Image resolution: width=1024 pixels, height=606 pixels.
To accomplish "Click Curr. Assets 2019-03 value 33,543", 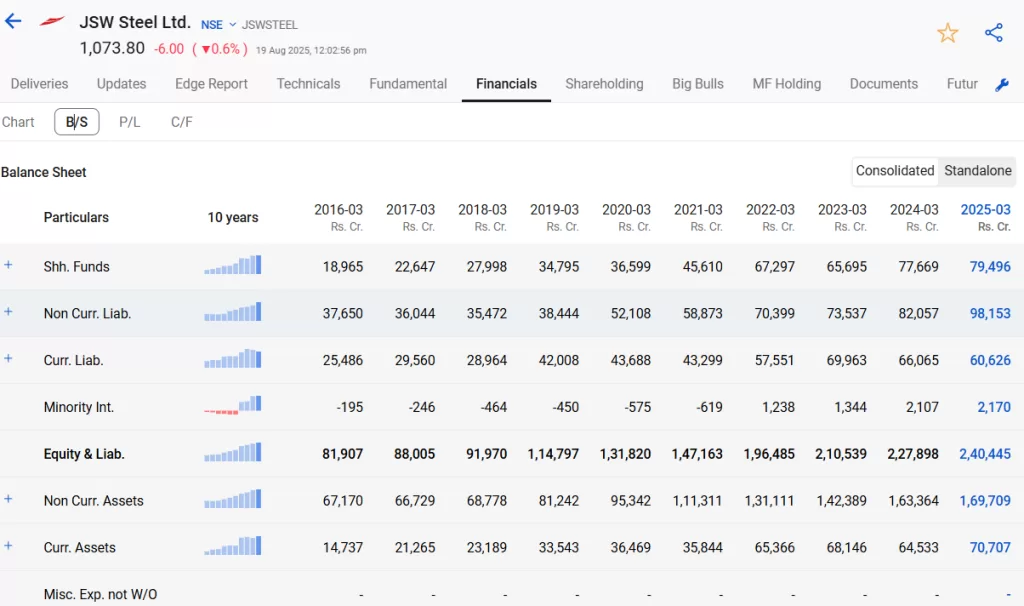I will pos(558,547).
